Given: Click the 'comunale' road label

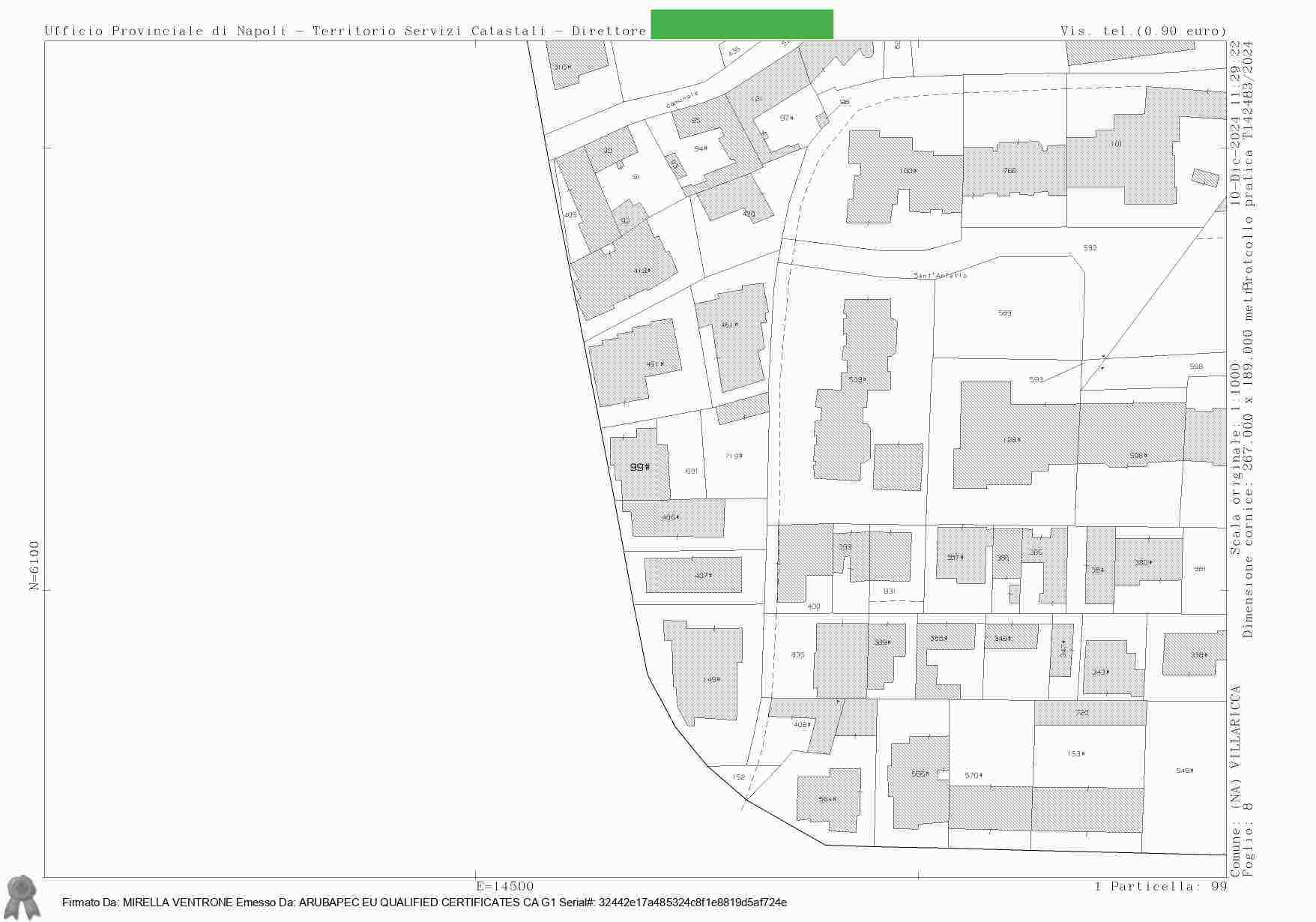Looking at the screenshot, I should [x=681, y=100].
